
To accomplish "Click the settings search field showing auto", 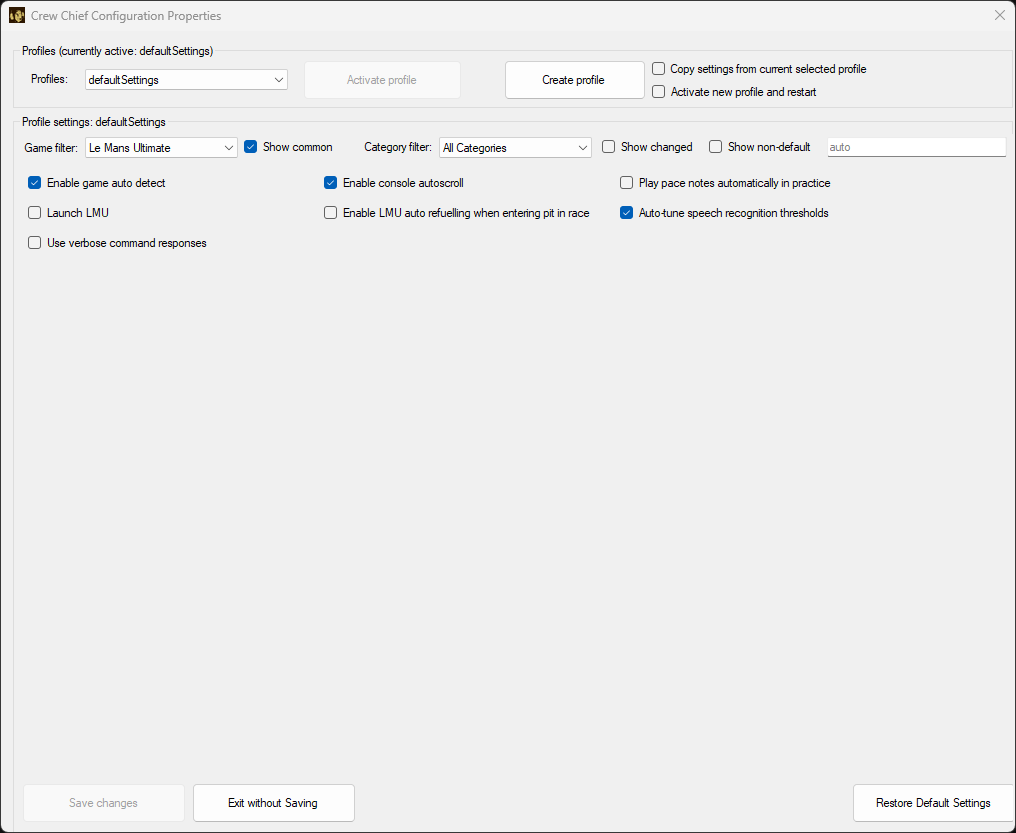I will (916, 146).
